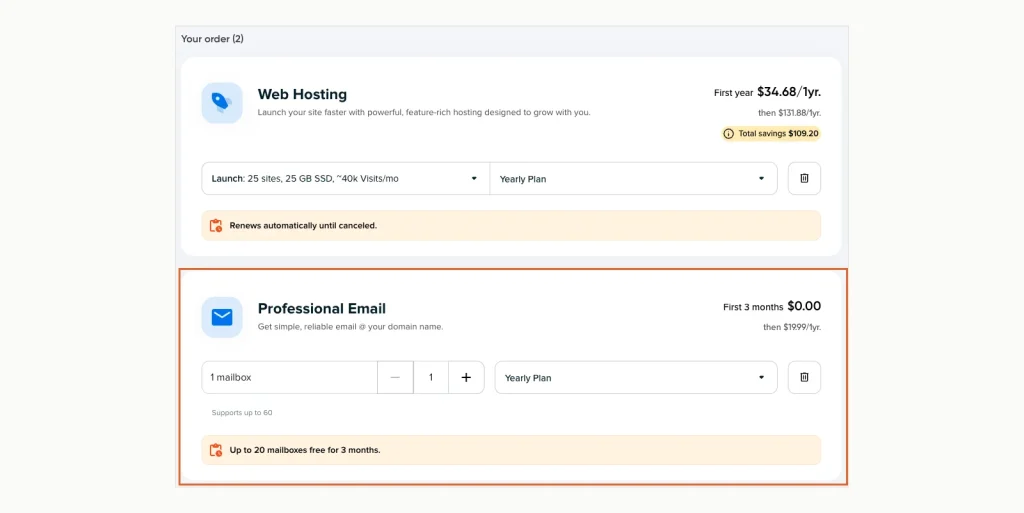Click the 'Professional Email' heading
The width and height of the screenshot is (1024, 513).
click(322, 308)
